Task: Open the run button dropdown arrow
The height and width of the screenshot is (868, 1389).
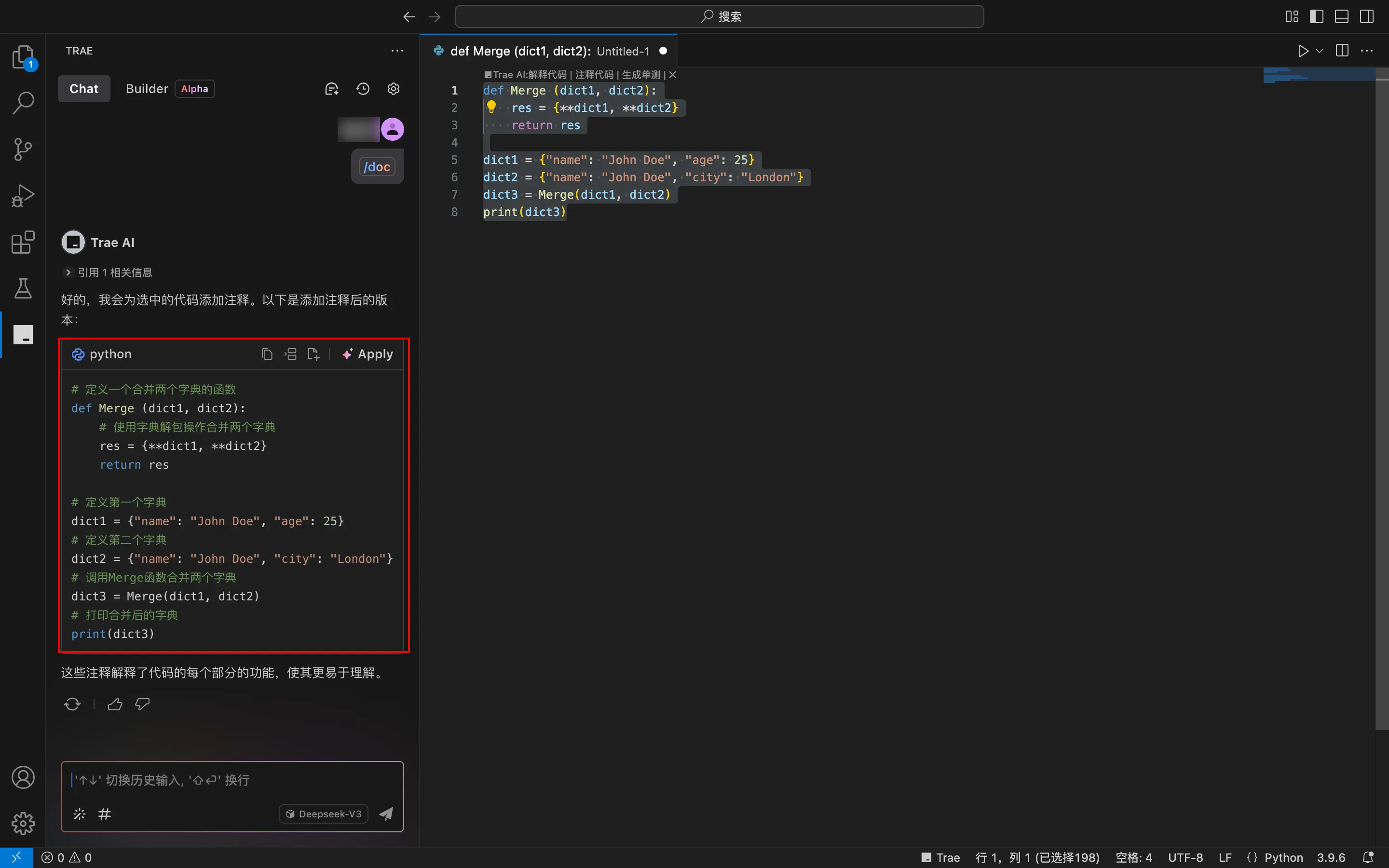Action: click(x=1320, y=51)
